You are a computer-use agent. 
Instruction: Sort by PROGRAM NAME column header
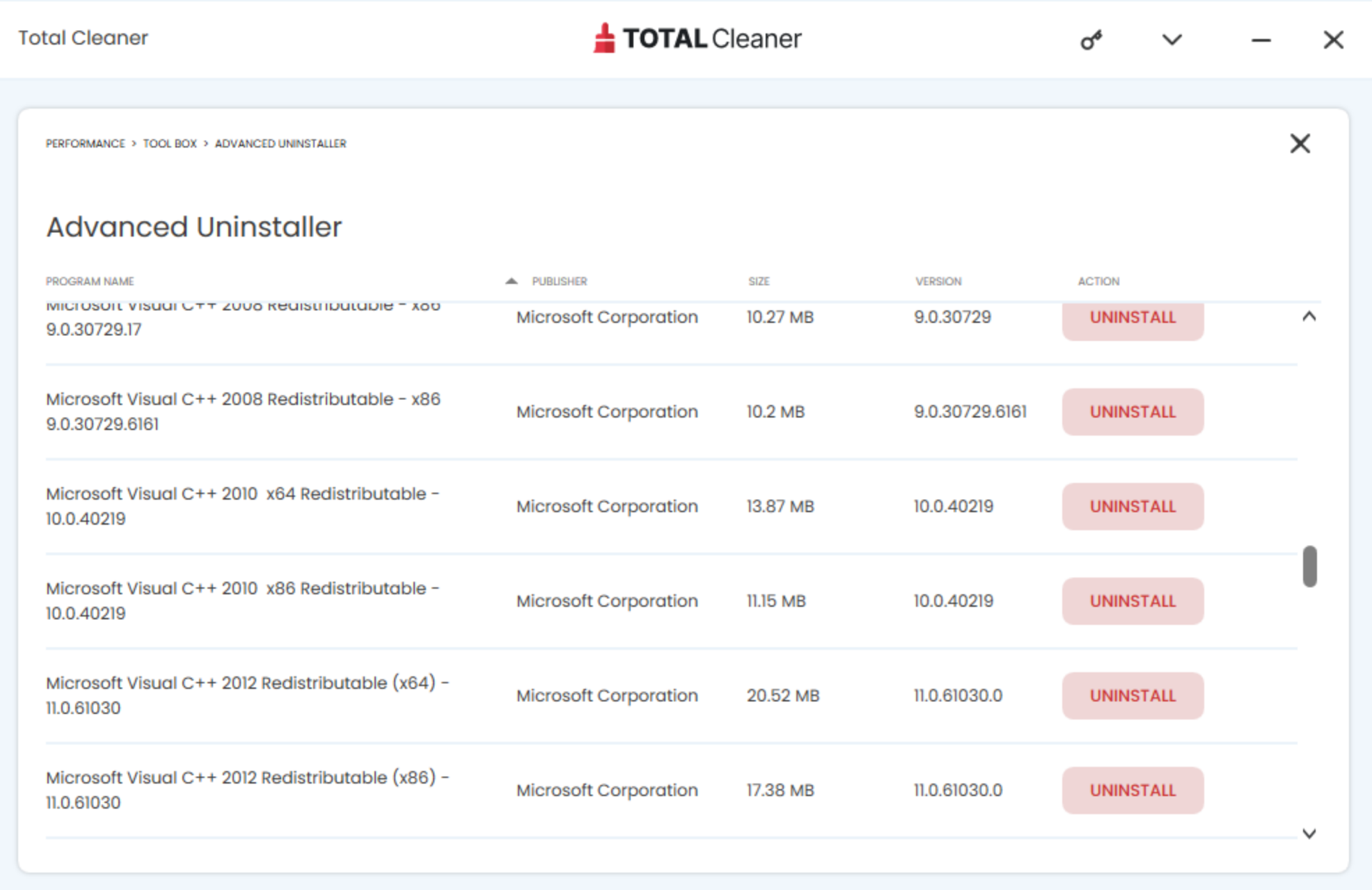tap(90, 281)
